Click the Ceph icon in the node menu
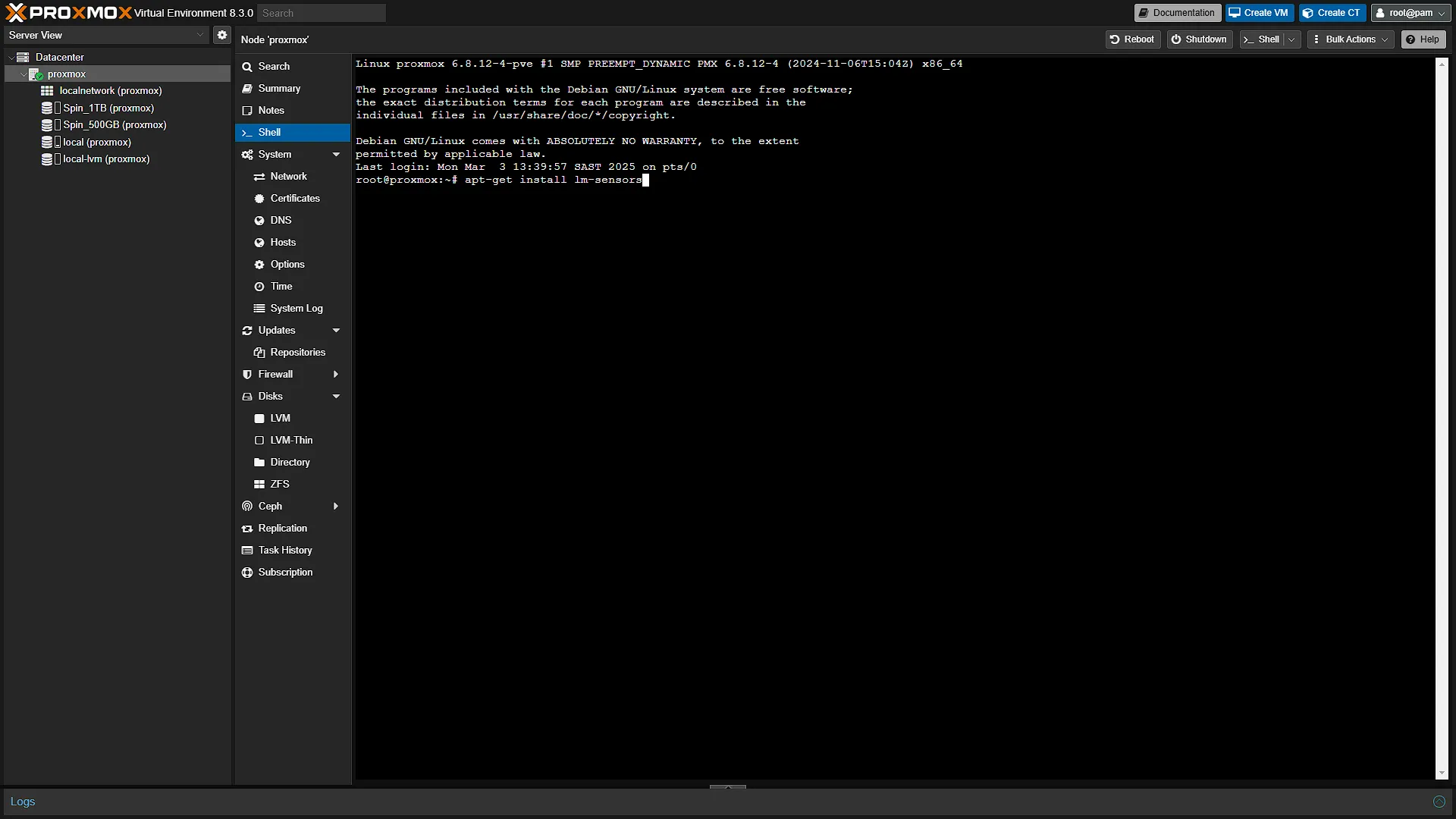This screenshot has height=819, width=1456. (x=247, y=506)
